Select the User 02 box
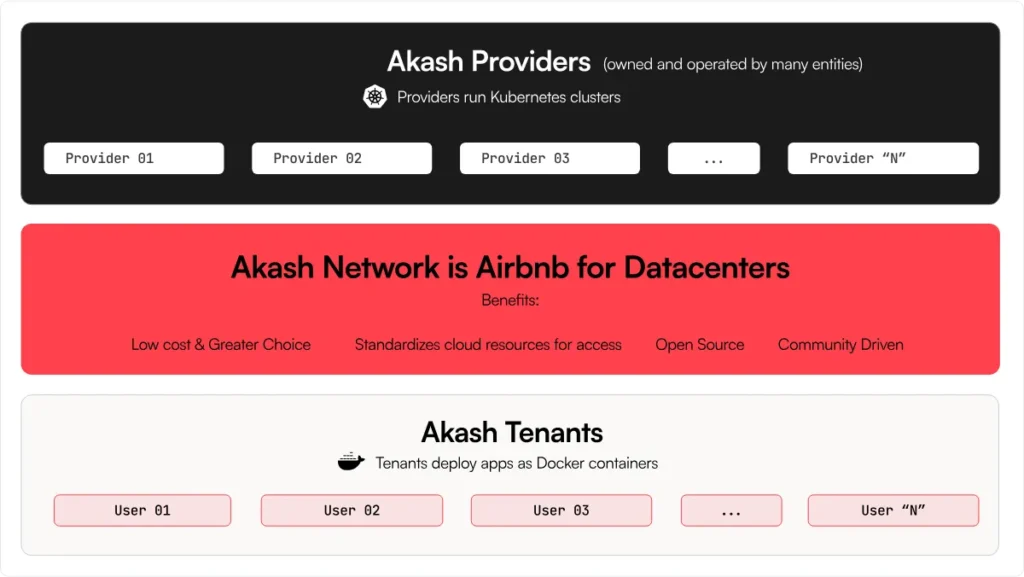 [x=352, y=510]
